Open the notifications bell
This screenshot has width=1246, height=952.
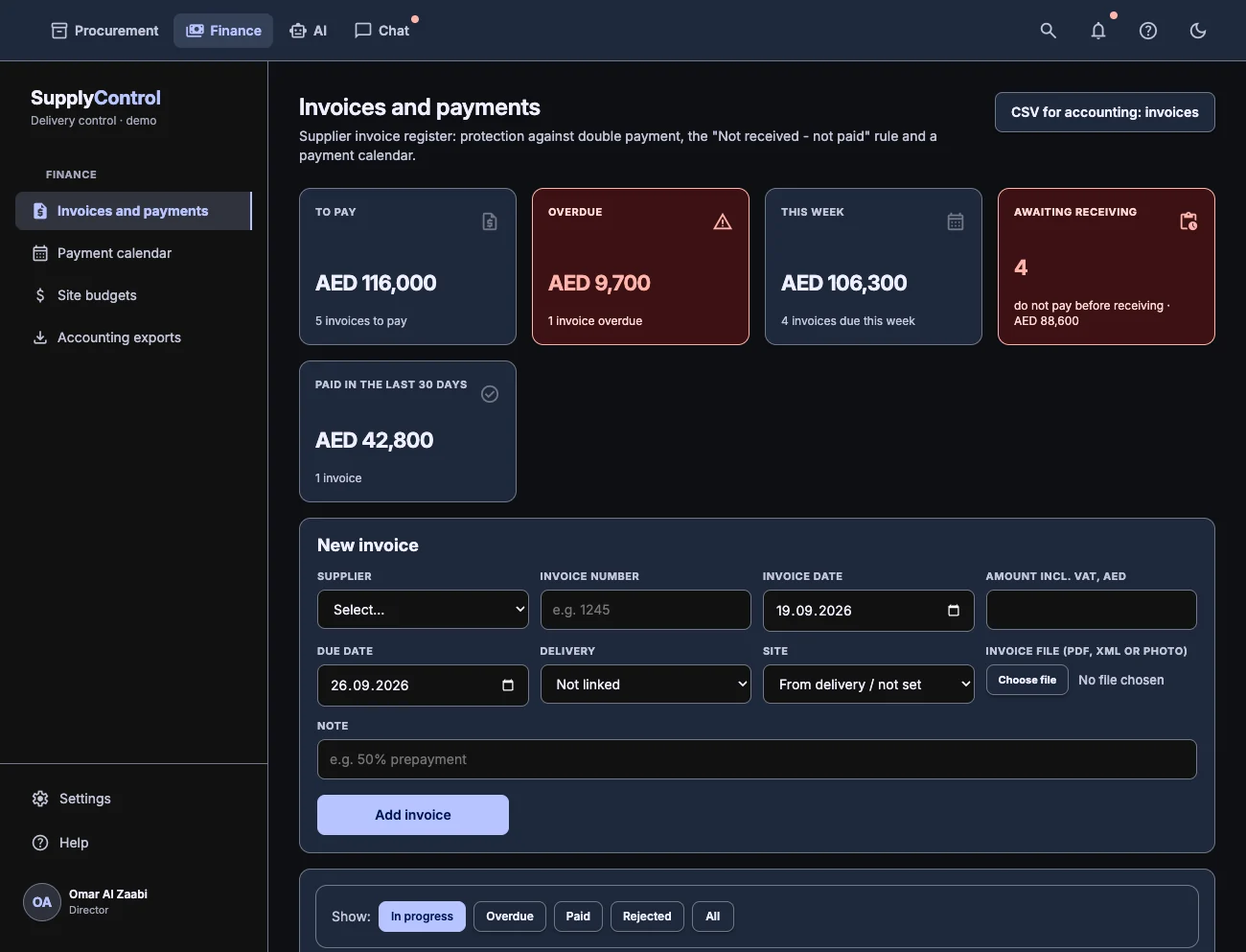(x=1098, y=31)
